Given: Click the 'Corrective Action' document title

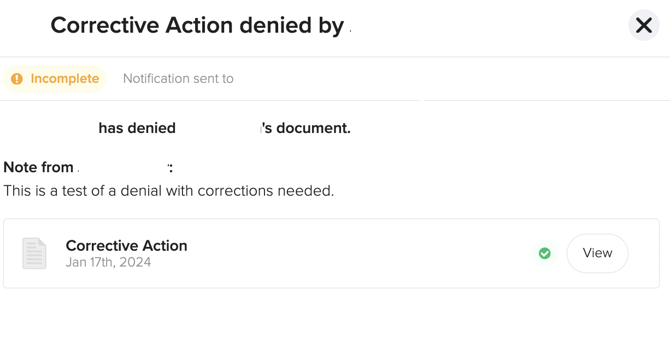Looking at the screenshot, I should (x=126, y=246).
